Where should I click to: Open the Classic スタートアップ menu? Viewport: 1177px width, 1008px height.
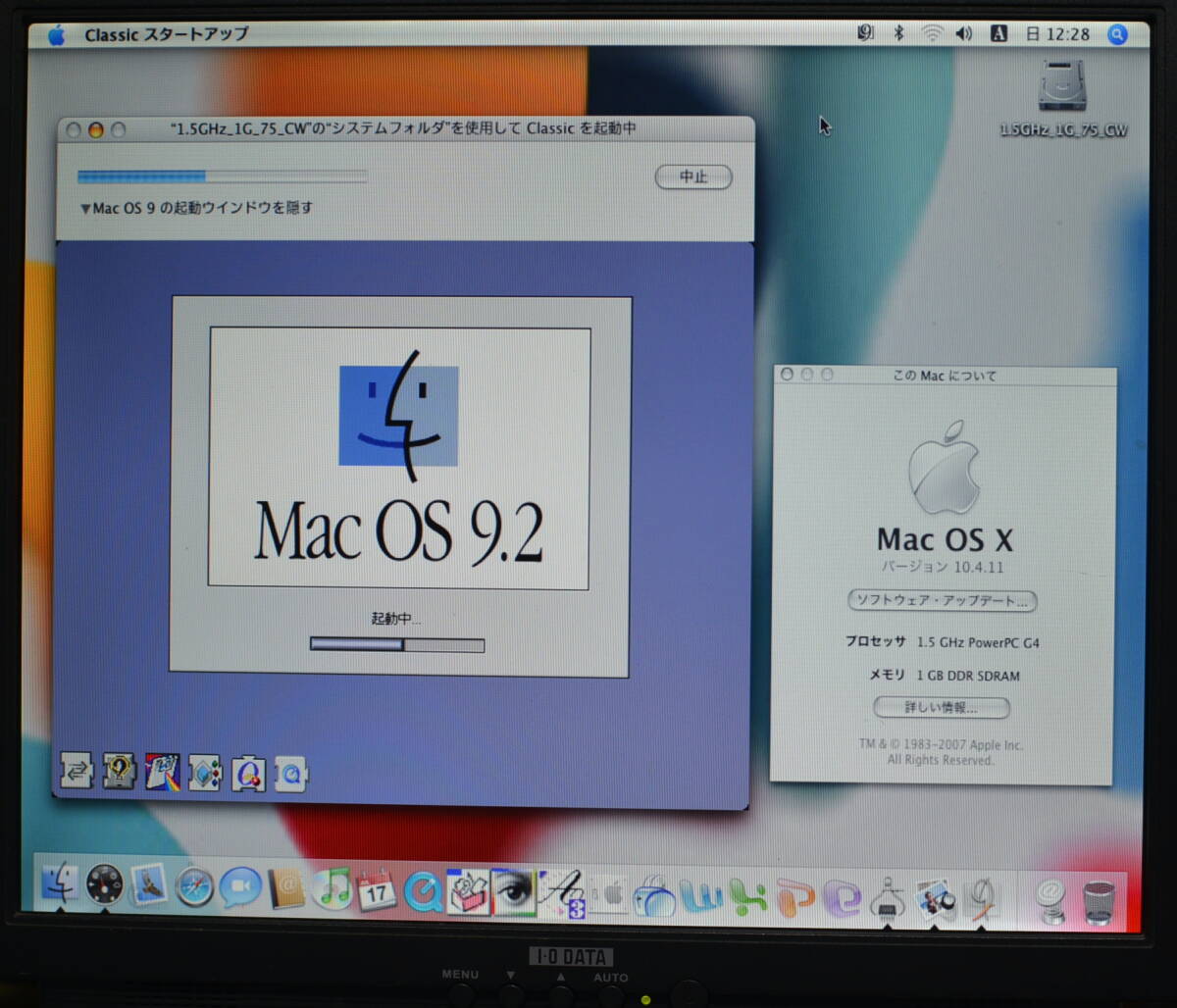(x=166, y=34)
